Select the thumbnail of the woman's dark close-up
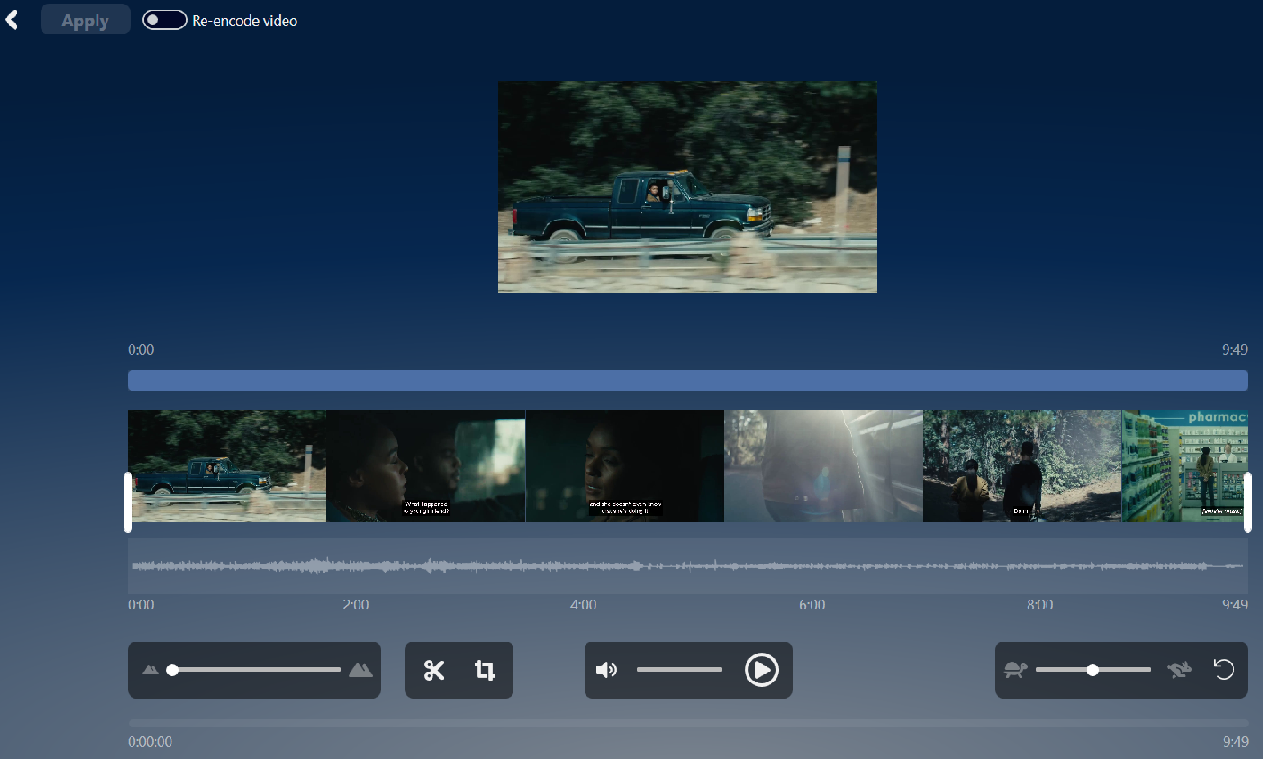The height and width of the screenshot is (759, 1263). point(624,466)
